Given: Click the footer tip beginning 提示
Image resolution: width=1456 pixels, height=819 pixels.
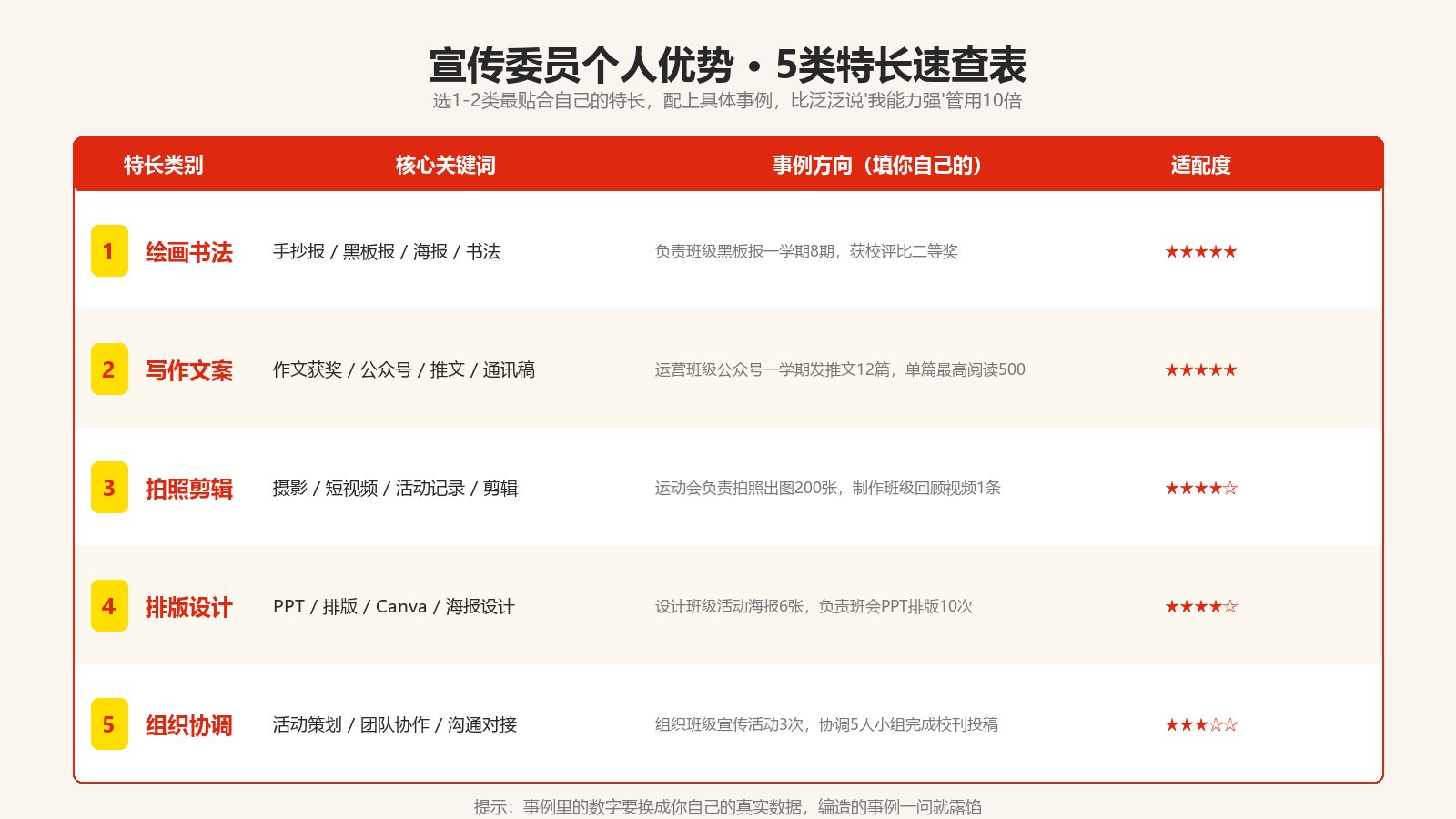Looking at the screenshot, I should tap(728, 806).
